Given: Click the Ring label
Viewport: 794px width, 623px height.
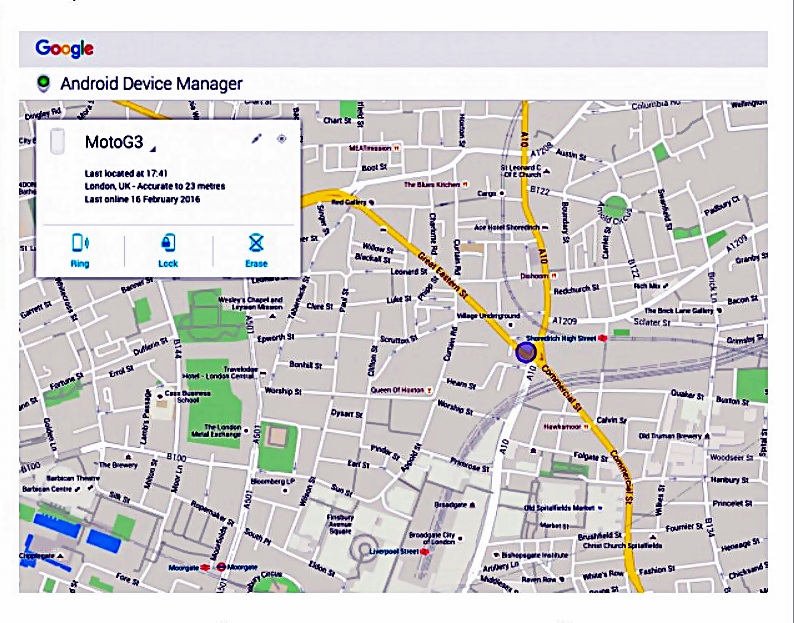Looking at the screenshot, I should [80, 263].
